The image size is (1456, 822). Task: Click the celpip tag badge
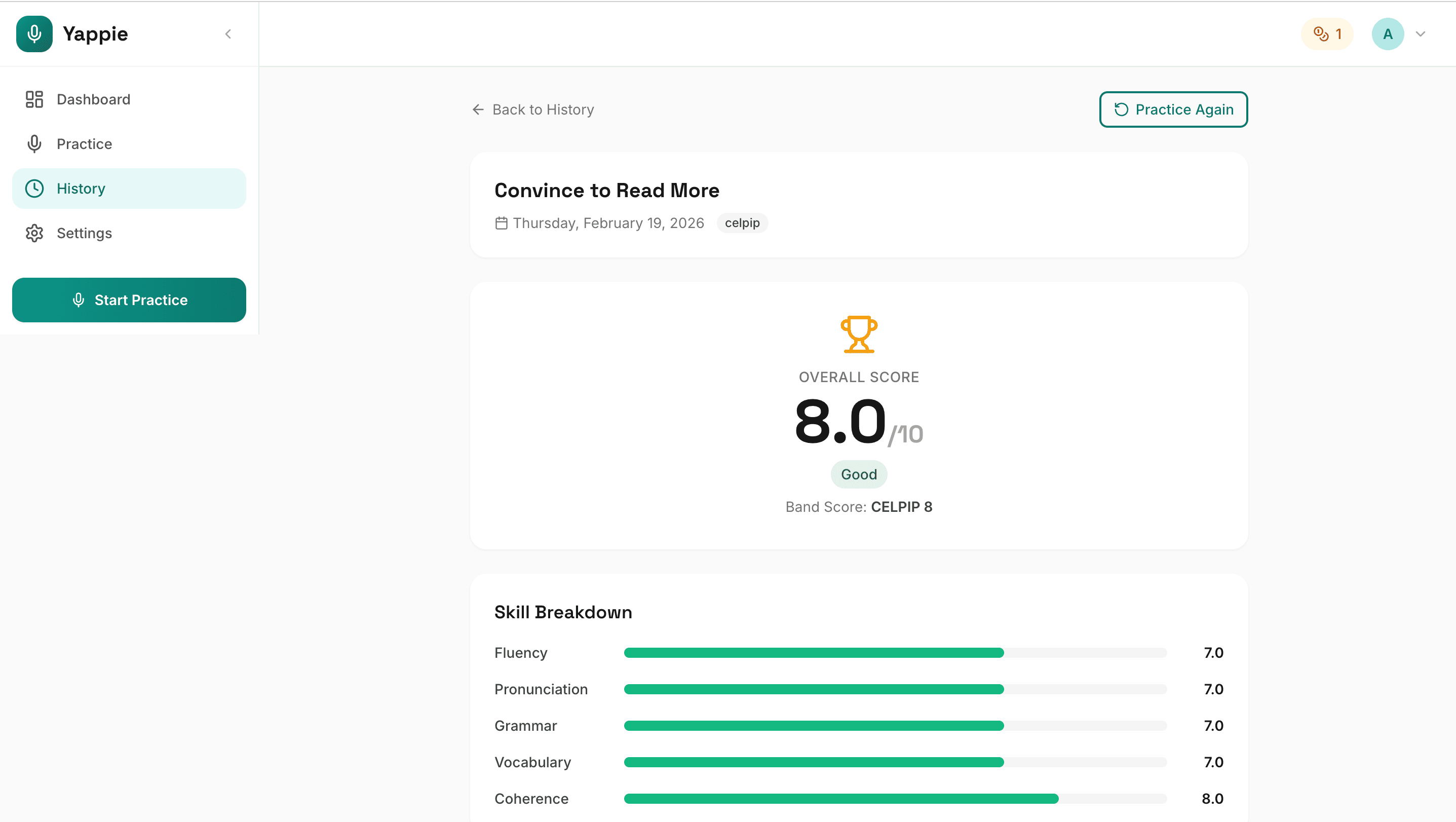click(742, 223)
